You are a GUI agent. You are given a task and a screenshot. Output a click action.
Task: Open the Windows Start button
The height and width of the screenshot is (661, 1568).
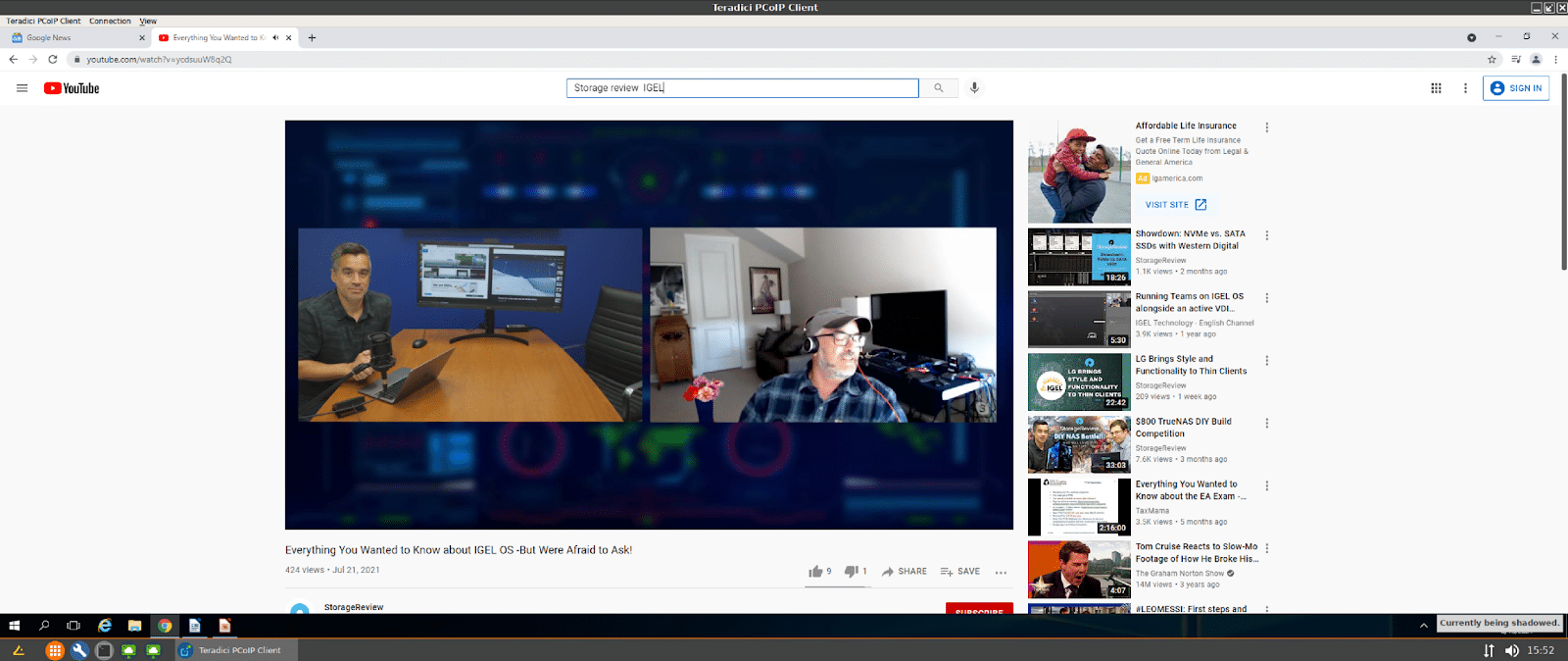pos(15,625)
